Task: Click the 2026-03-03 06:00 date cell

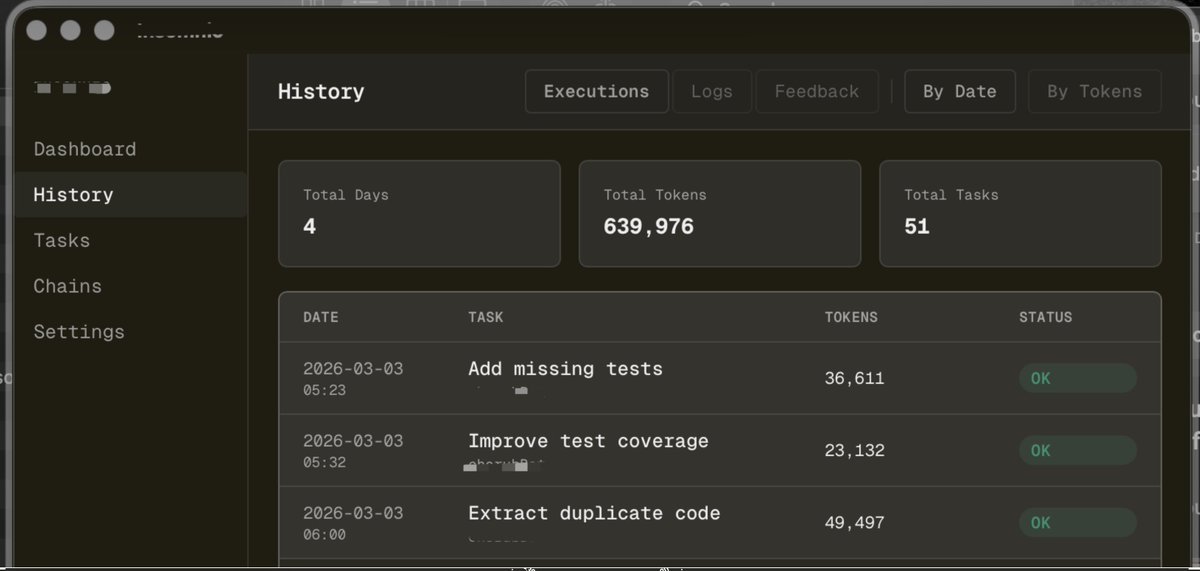Action: tap(353, 522)
